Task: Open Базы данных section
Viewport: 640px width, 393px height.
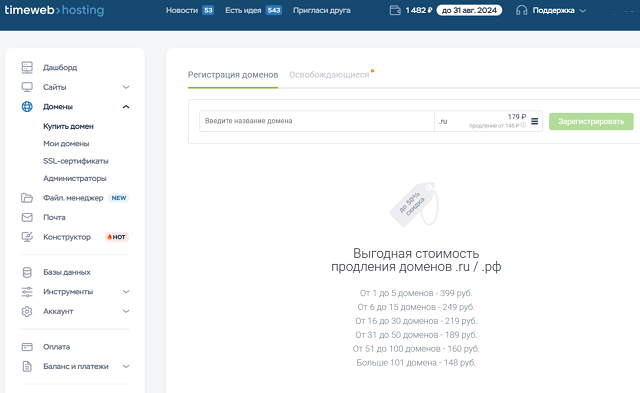Action: (x=67, y=272)
